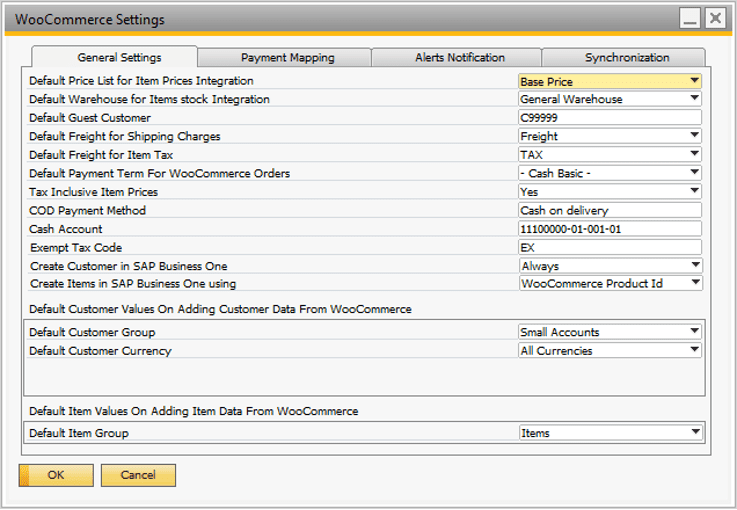Click the Cash Account input field
The height and width of the screenshot is (510, 737).
click(610, 229)
